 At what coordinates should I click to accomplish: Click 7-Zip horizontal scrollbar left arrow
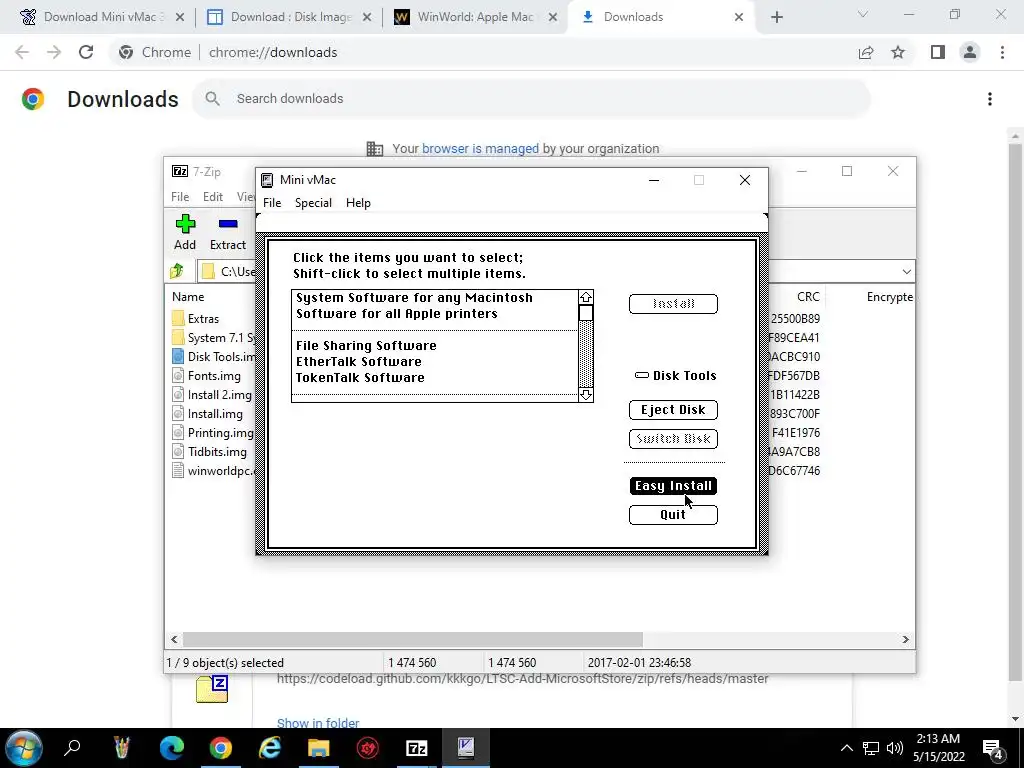(x=174, y=639)
